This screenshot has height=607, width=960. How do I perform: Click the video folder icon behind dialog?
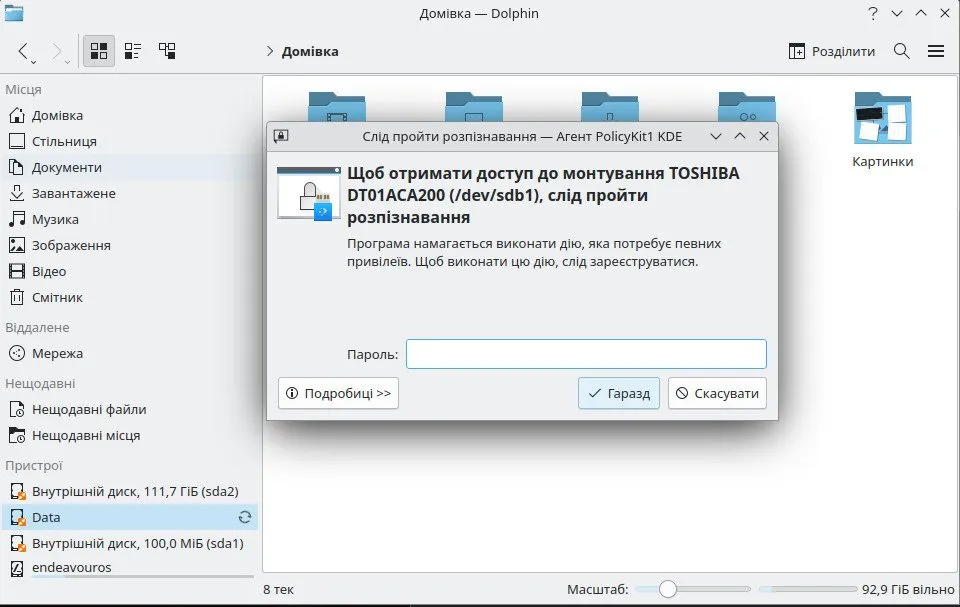point(337,107)
